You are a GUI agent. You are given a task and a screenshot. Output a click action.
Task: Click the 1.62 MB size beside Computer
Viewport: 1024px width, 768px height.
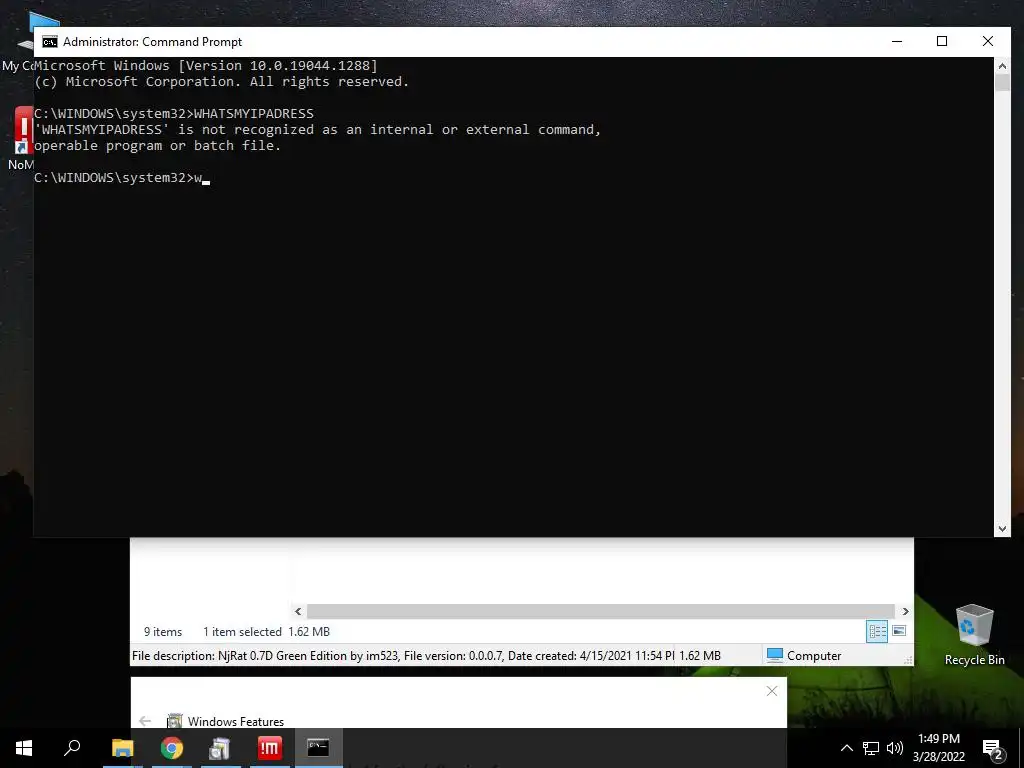coord(699,656)
